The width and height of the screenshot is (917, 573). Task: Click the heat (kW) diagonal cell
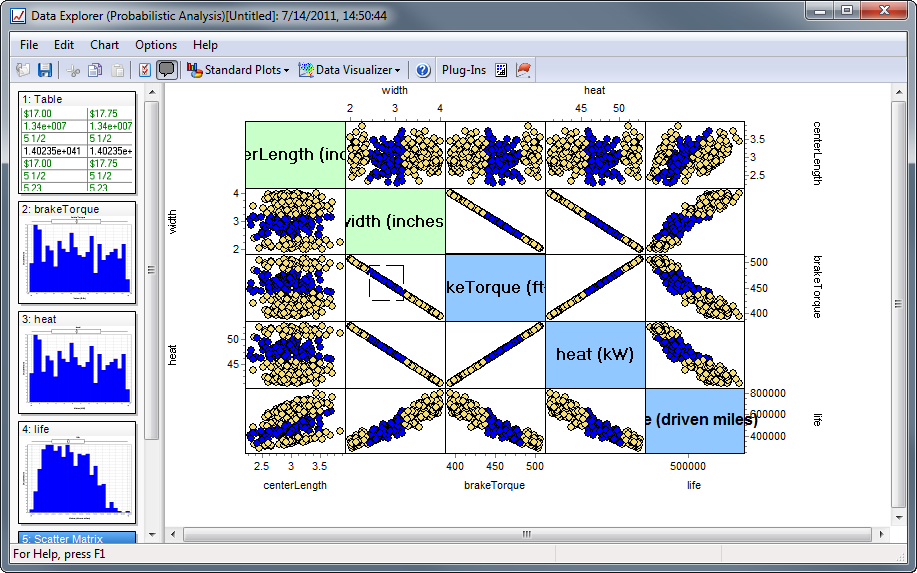pos(595,354)
